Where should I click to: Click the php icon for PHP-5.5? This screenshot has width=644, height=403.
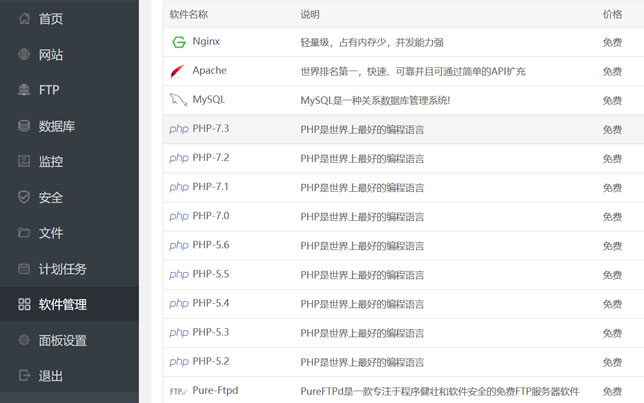pos(179,275)
